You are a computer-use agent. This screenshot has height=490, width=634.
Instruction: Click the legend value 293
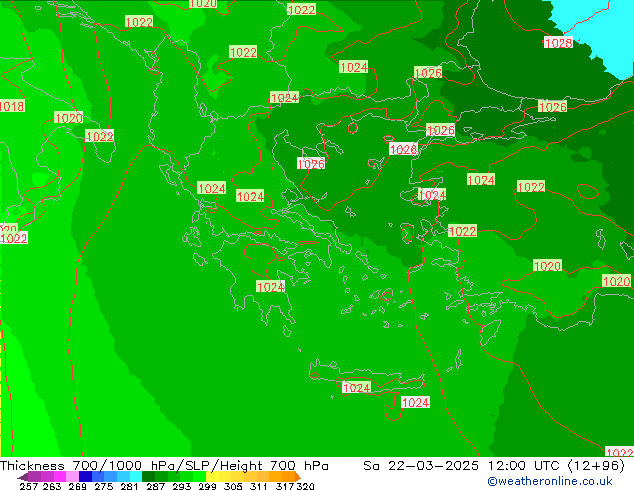click(x=182, y=486)
